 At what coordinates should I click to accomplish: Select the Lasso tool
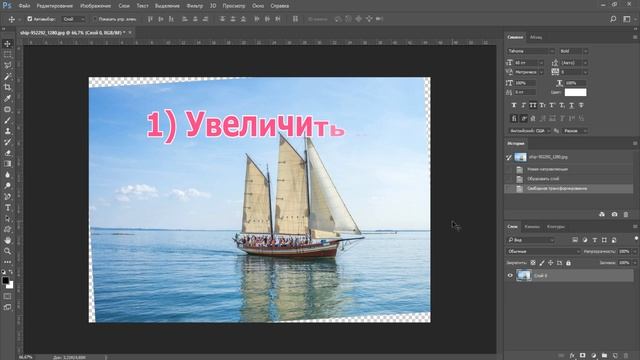tap(7, 65)
